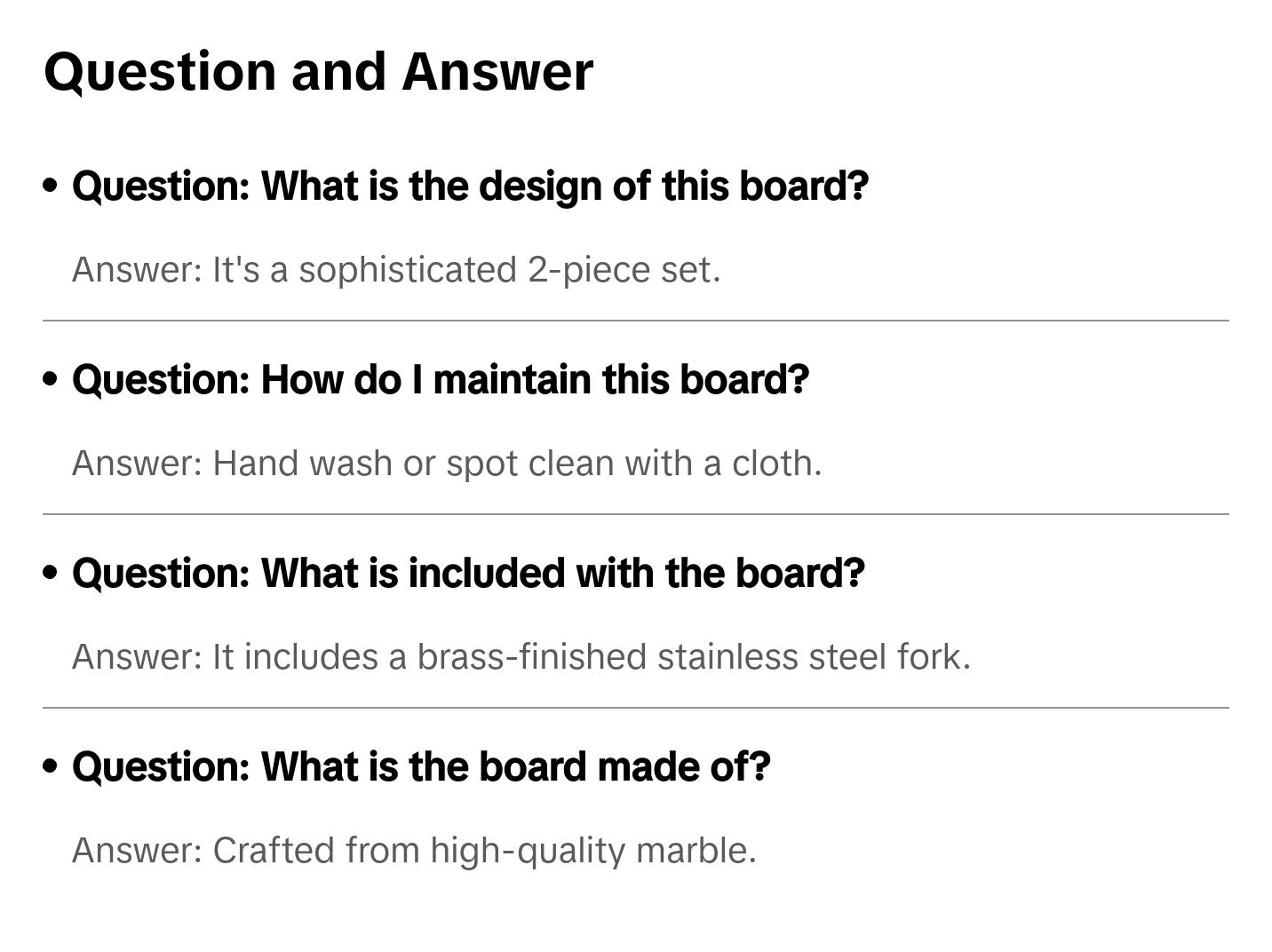The width and height of the screenshot is (1272, 952).
Task: Click the 'Question and Answer' heading
Action: tap(318, 71)
